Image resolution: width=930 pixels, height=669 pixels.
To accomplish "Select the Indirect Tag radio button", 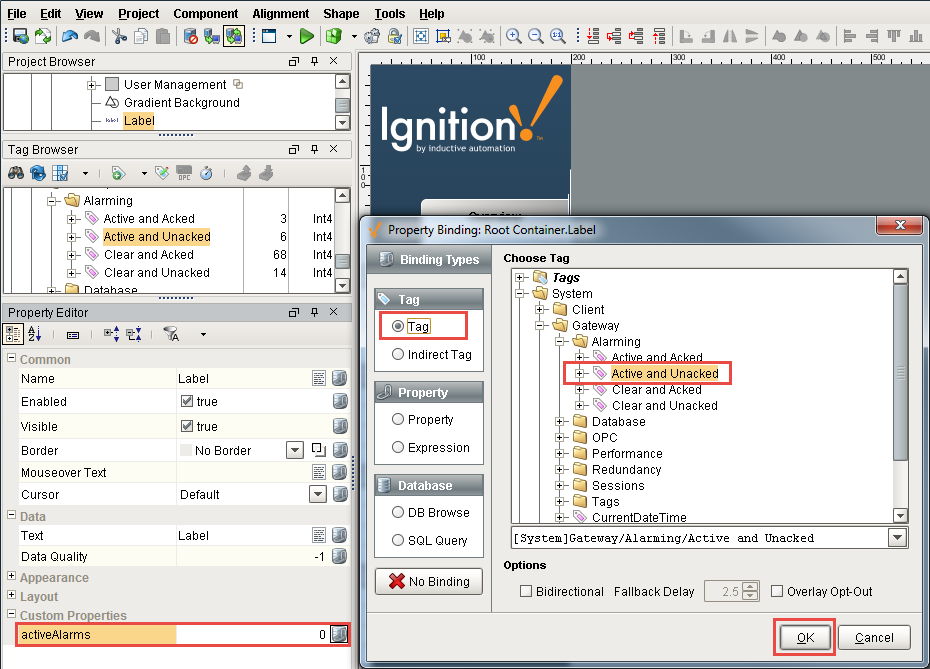I will coord(399,354).
